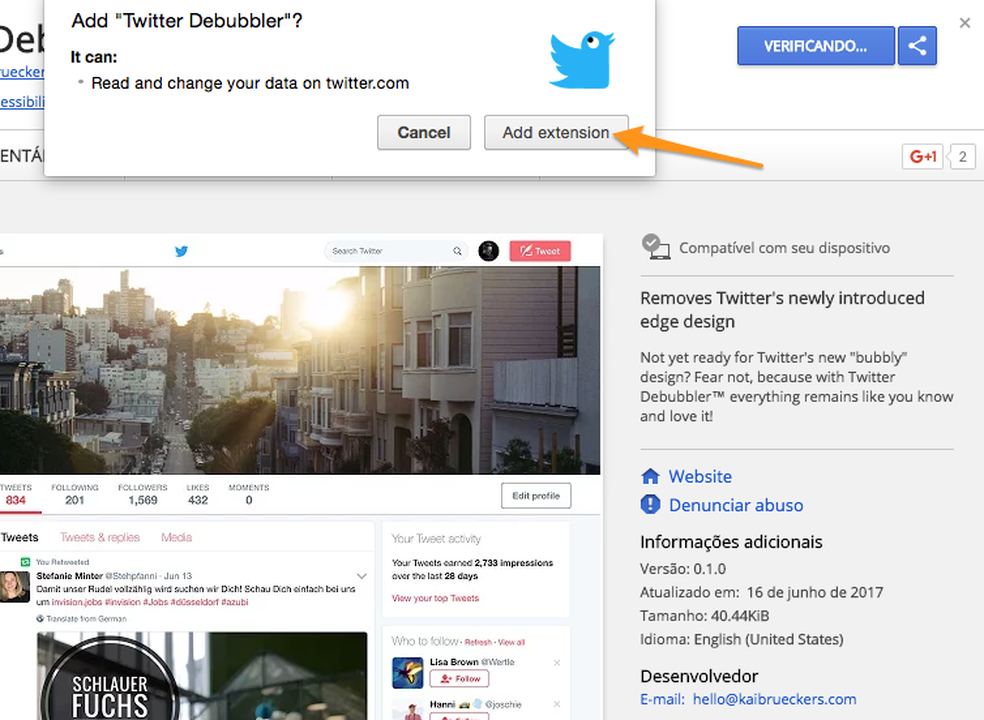This screenshot has height=720, width=984.
Task: Select the Tweets tab
Action: (20, 537)
